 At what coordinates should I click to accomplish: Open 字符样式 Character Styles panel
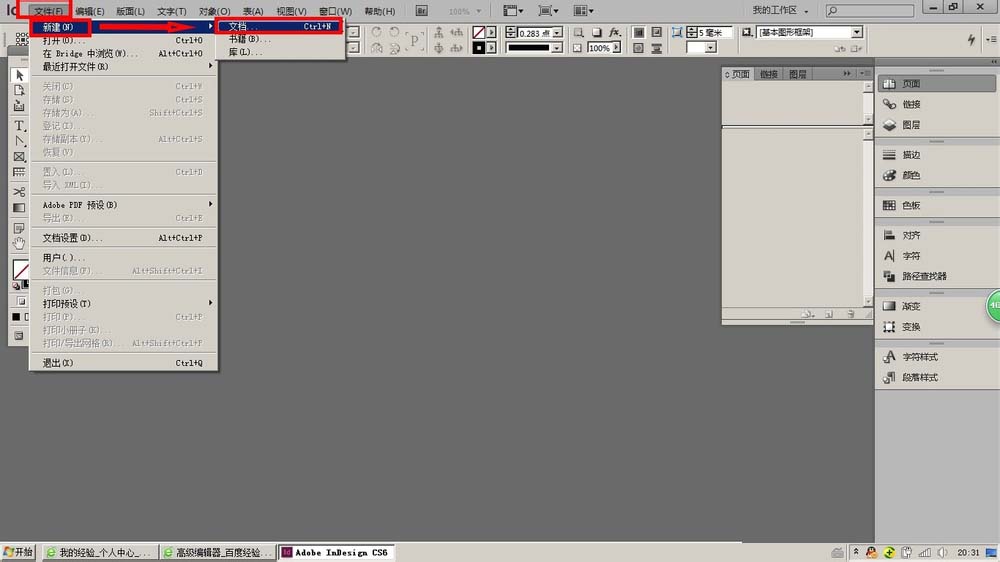pyautogui.click(x=936, y=357)
